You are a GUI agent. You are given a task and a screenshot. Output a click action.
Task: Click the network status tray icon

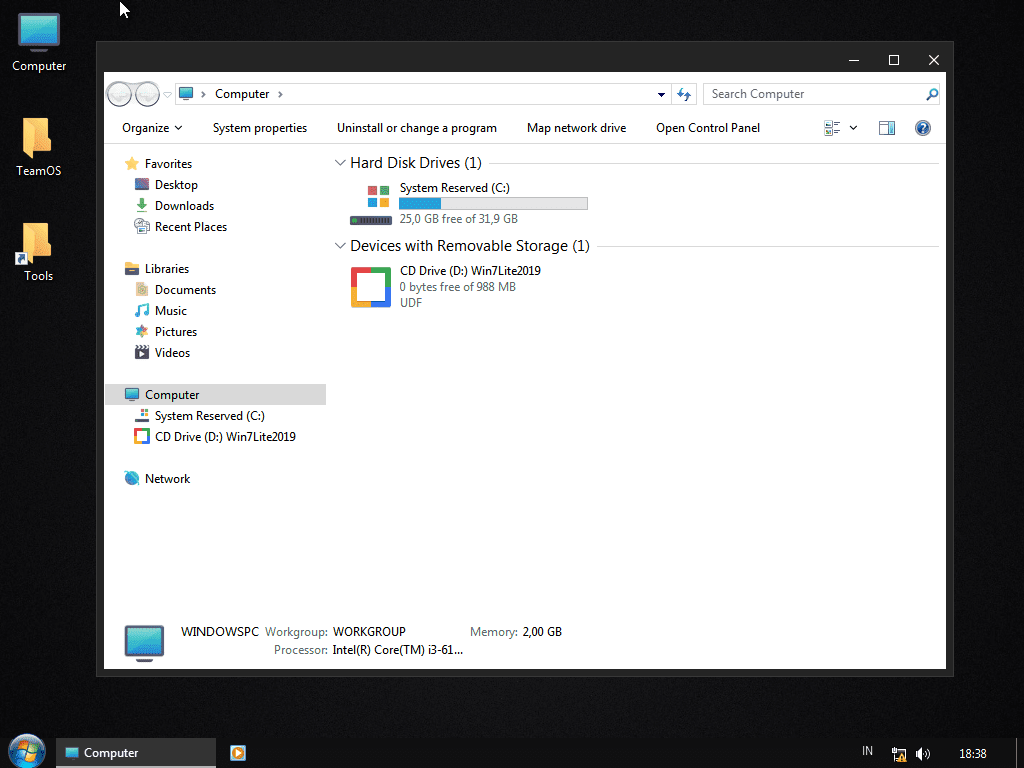(898, 753)
